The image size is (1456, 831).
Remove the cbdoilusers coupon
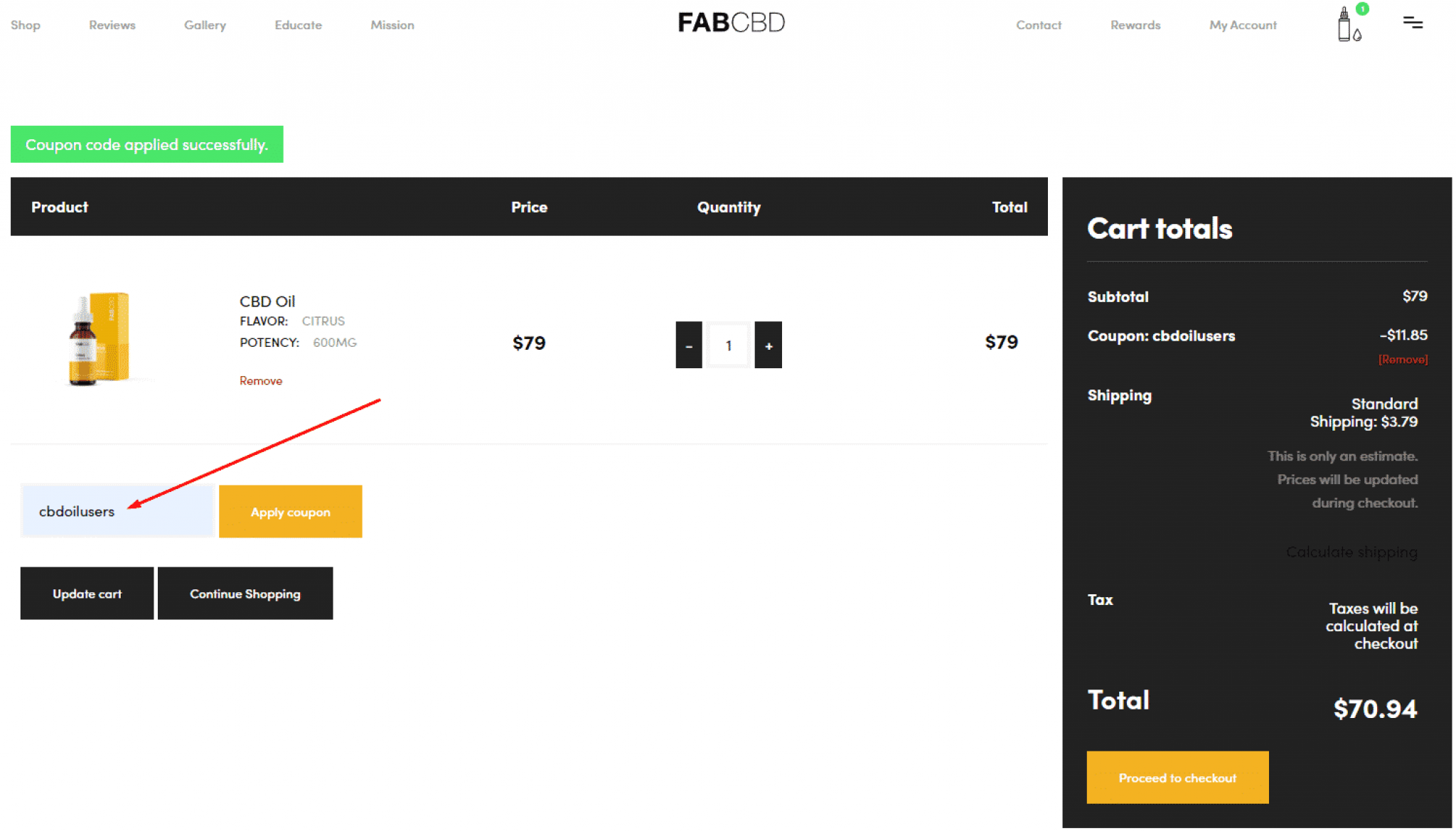click(1403, 359)
